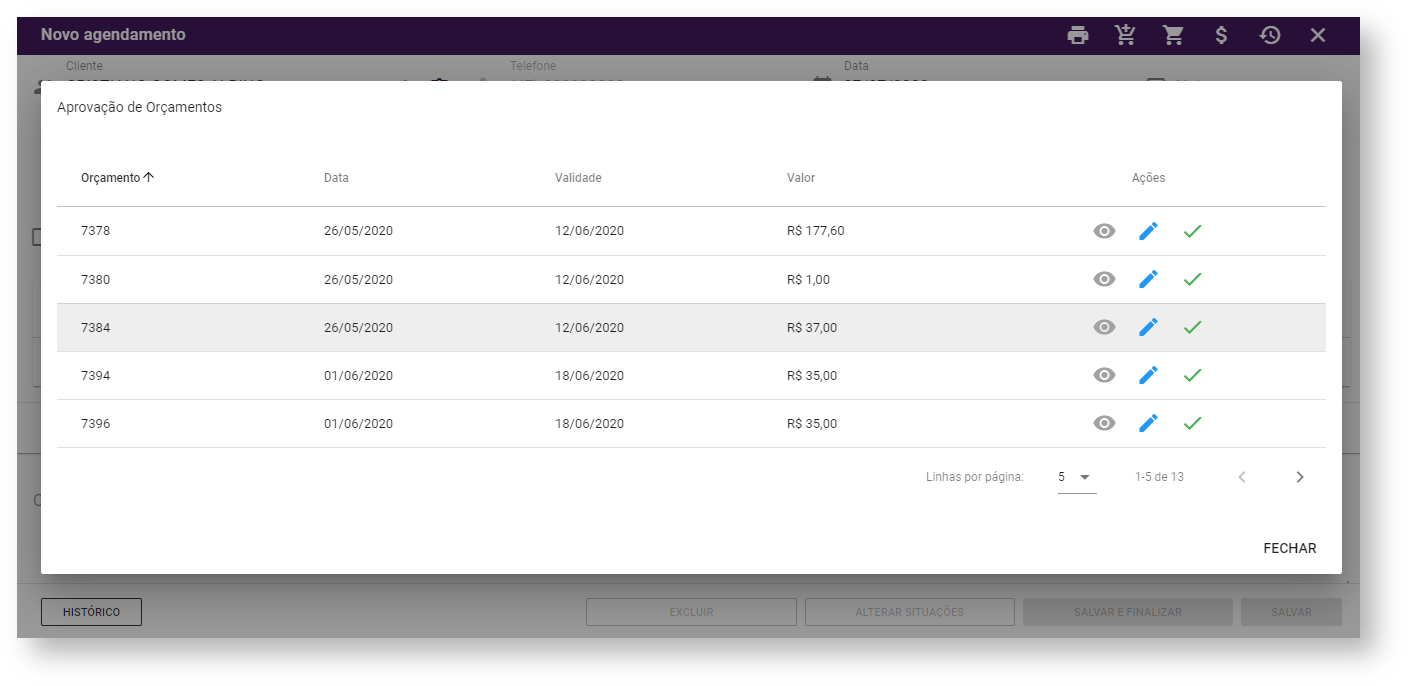Select budget number 7394 cell
This screenshot has height=686, width=1408.
[96, 375]
